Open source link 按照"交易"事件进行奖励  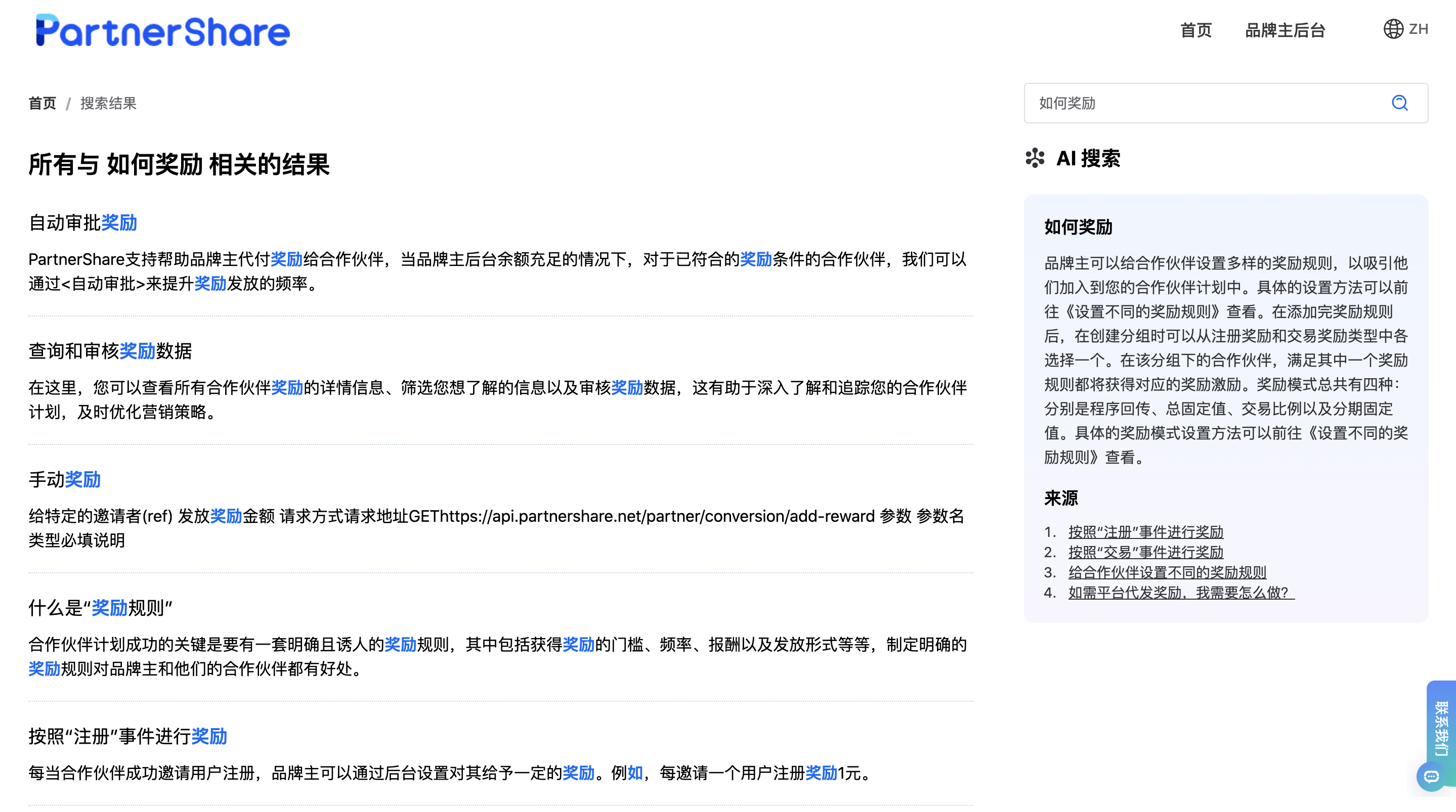pyautogui.click(x=1145, y=552)
